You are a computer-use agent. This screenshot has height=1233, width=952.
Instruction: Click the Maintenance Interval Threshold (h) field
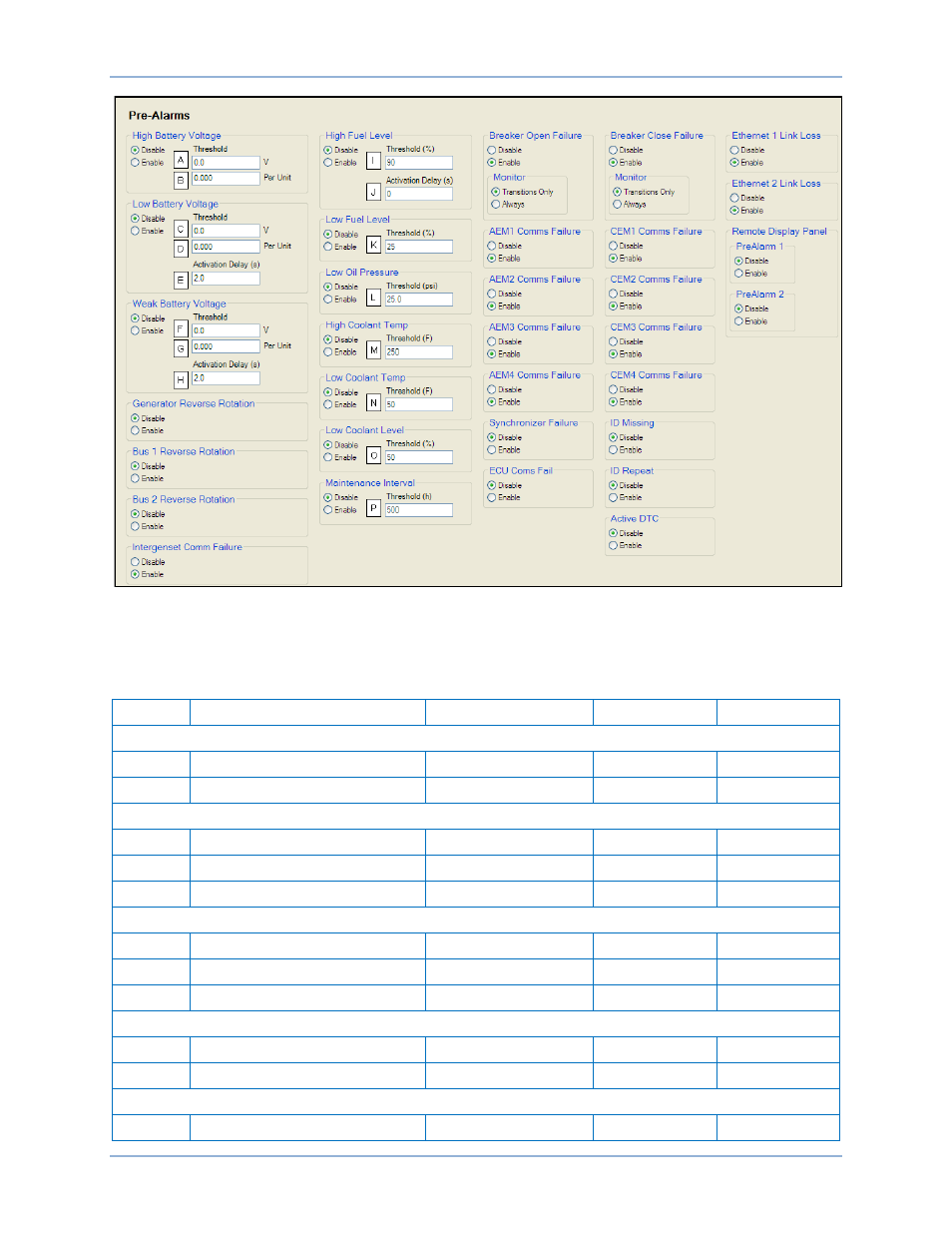419,509
